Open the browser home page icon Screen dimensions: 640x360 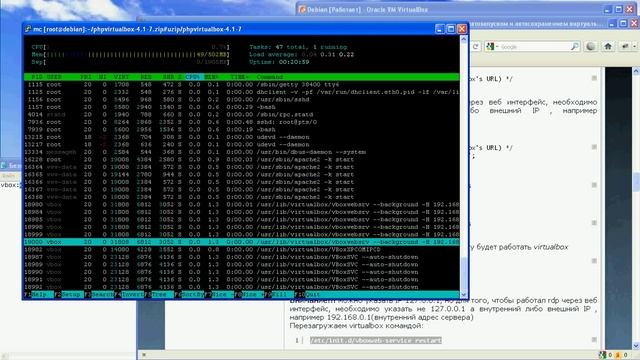608,47
